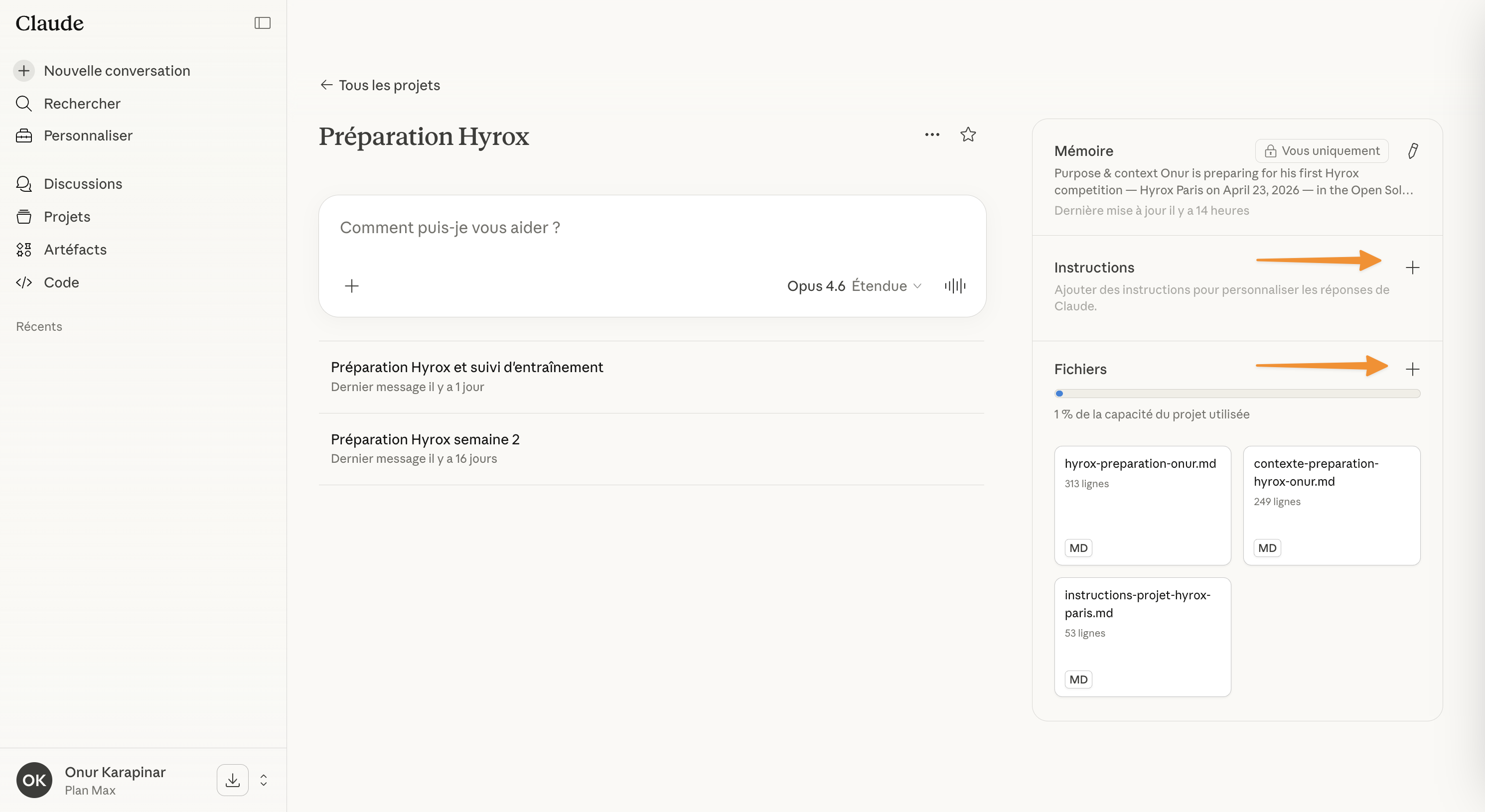Viewport: 1485px width, 812px height.
Task: Start voice mode waveform icon
Action: (x=955, y=286)
